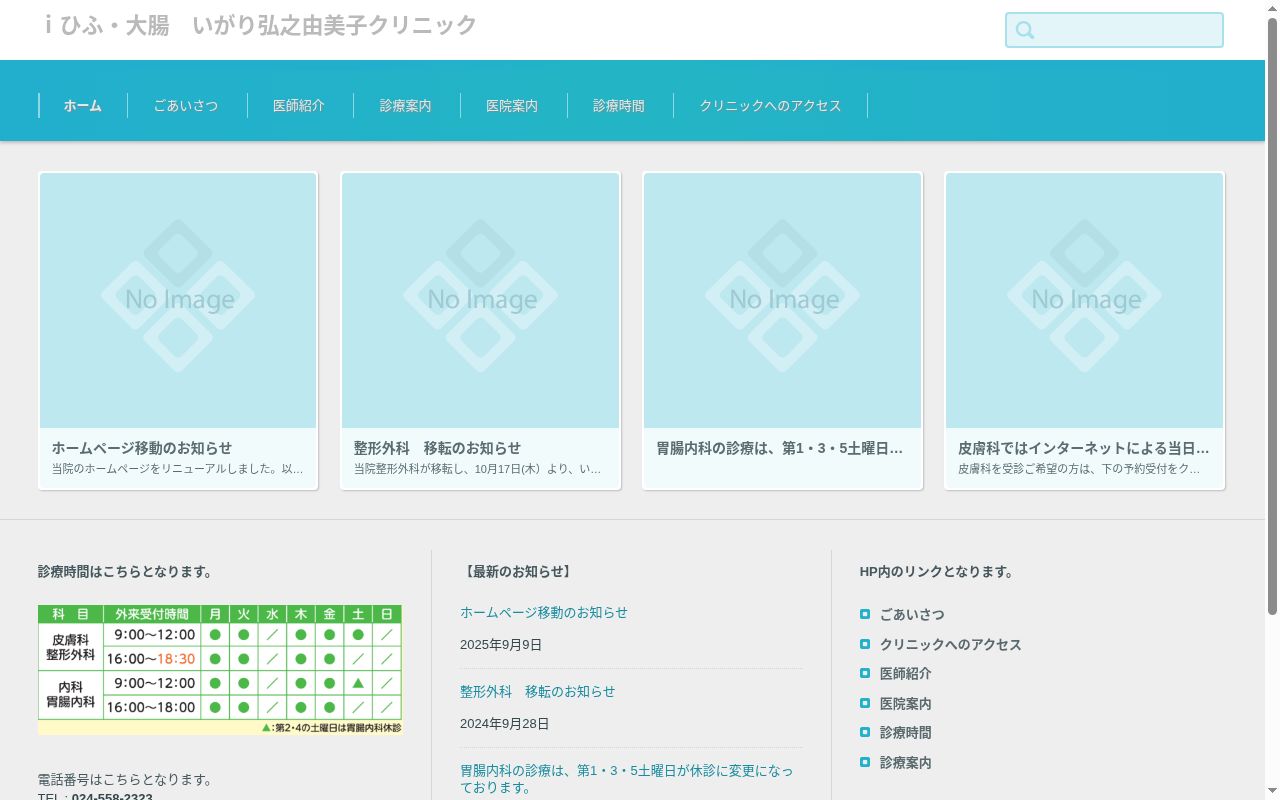This screenshot has width=1280, height=800.
Task: Click the search magnifier icon
Action: point(1025,30)
